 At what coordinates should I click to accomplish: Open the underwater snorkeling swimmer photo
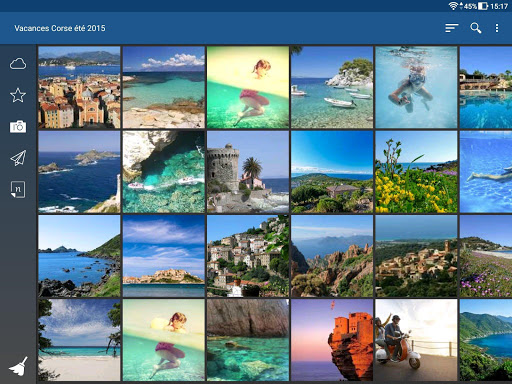coord(416,87)
